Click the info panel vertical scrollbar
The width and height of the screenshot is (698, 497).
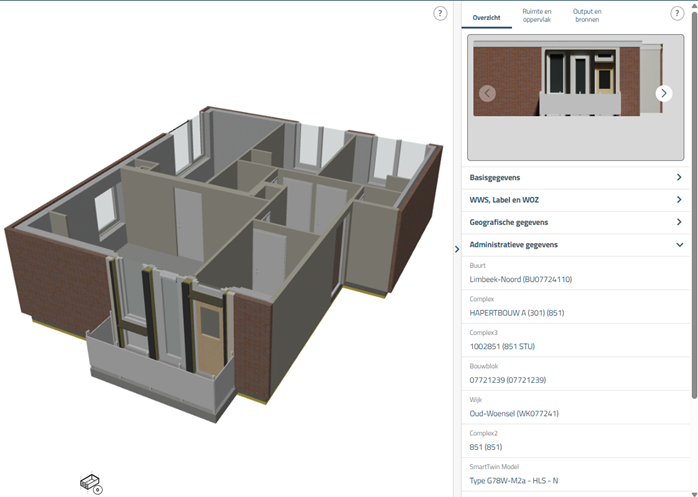693,200
